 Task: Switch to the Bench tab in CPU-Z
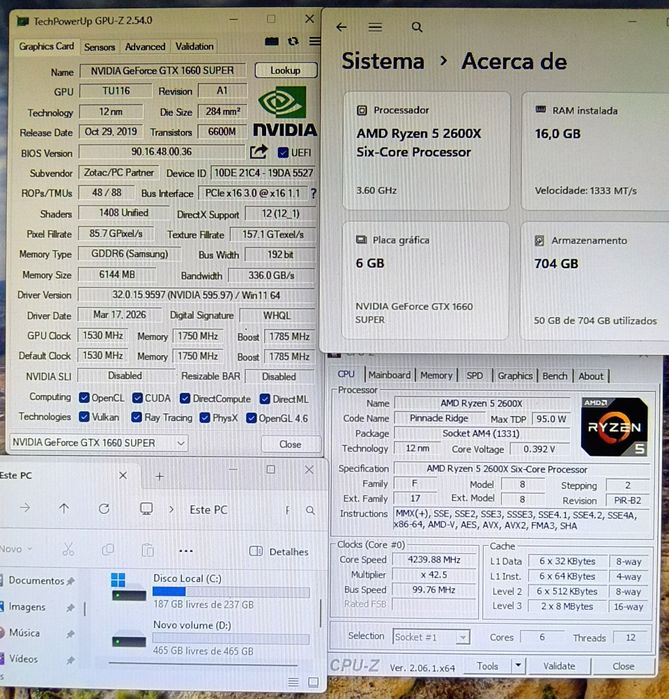tap(554, 376)
